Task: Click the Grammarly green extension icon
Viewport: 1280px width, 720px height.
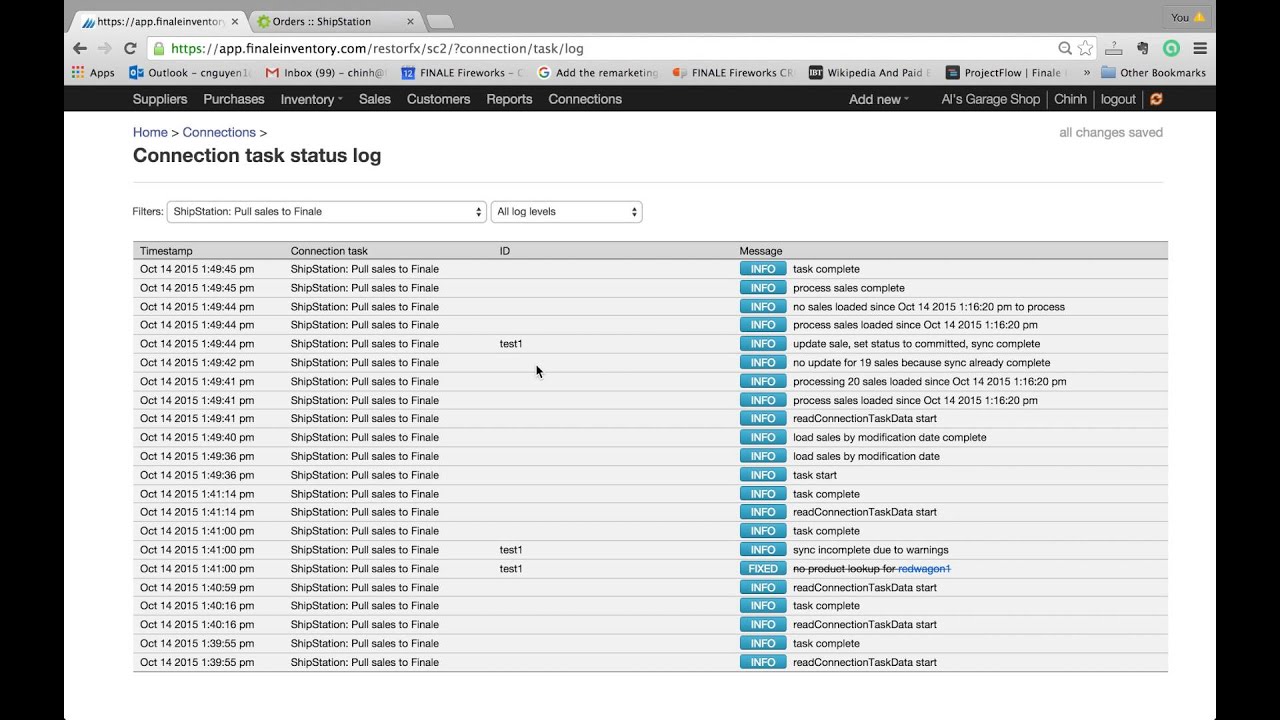Action: [1171, 48]
